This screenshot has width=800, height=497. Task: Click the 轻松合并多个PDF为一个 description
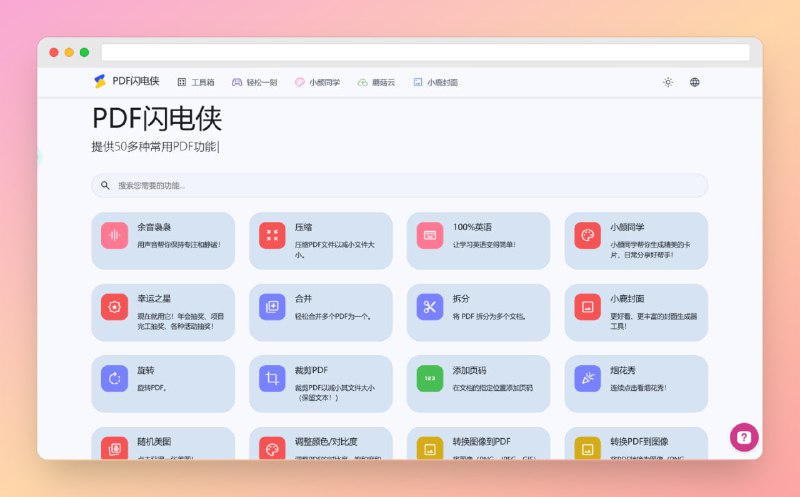point(333,316)
